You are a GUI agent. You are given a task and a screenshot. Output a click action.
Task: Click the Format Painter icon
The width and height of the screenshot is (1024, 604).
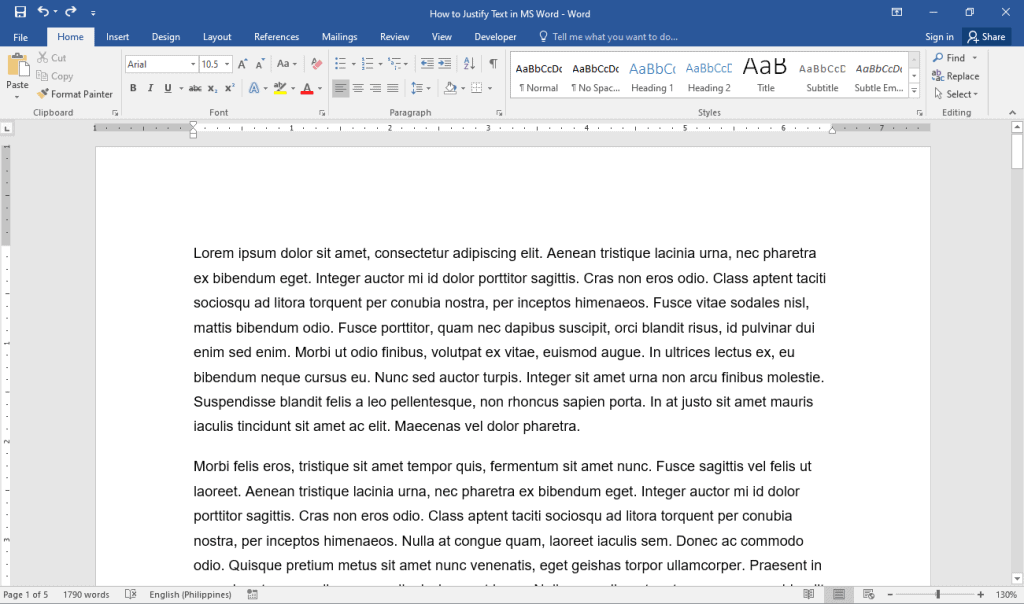45,93
